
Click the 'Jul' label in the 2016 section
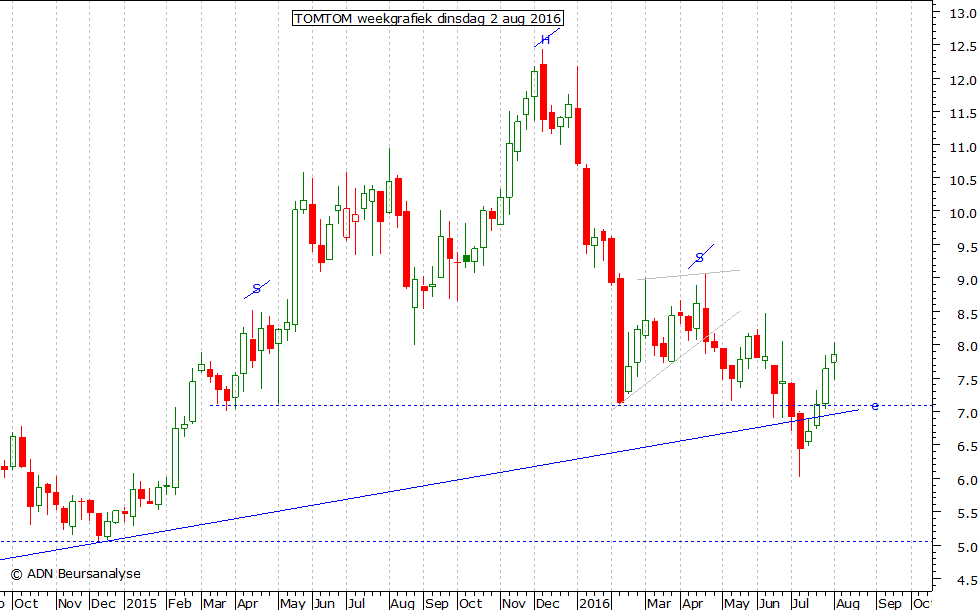[x=801, y=603]
